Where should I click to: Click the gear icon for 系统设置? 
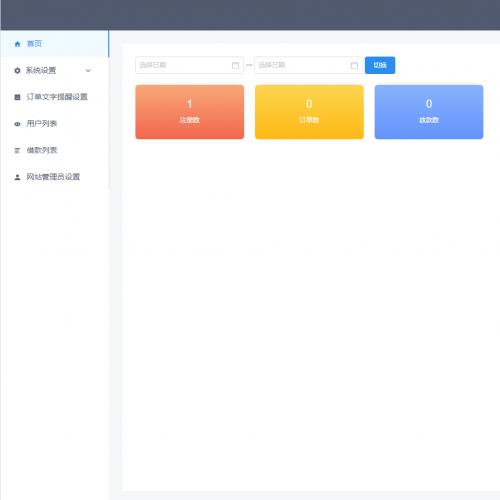(x=17, y=70)
